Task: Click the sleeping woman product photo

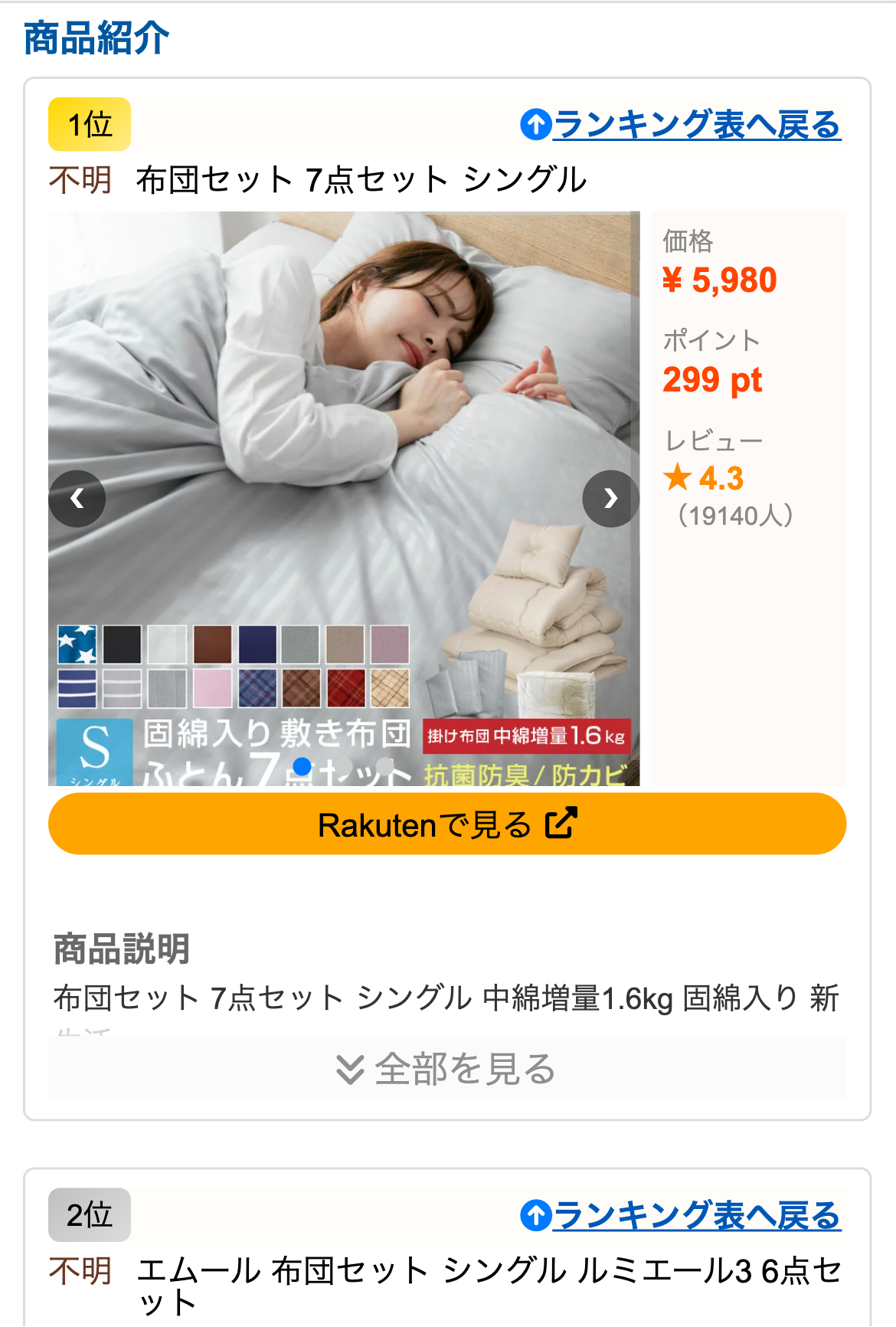Action: click(344, 499)
